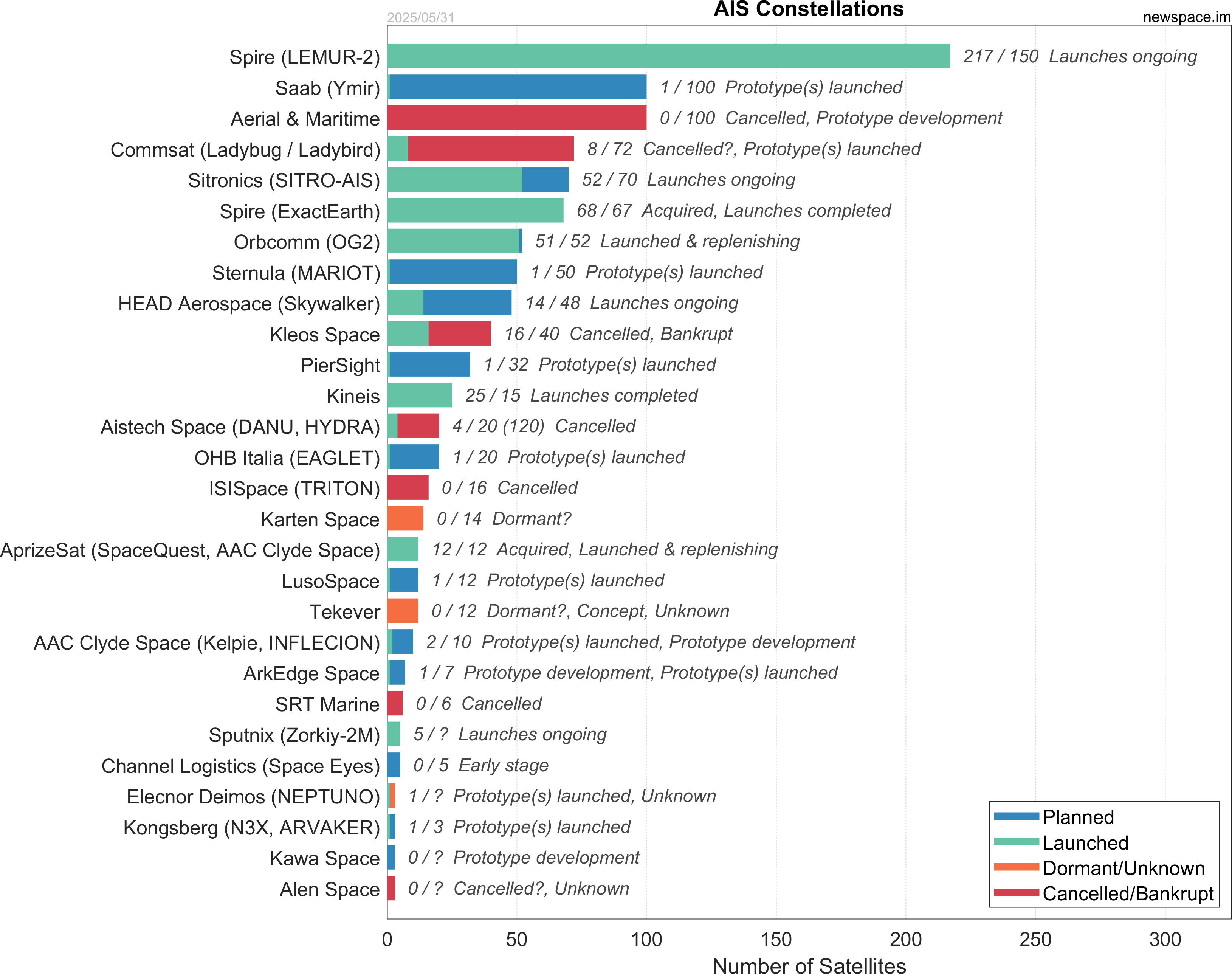Click the blue Sitronics planned bar segment
The width and height of the screenshot is (1232, 974).
545,179
